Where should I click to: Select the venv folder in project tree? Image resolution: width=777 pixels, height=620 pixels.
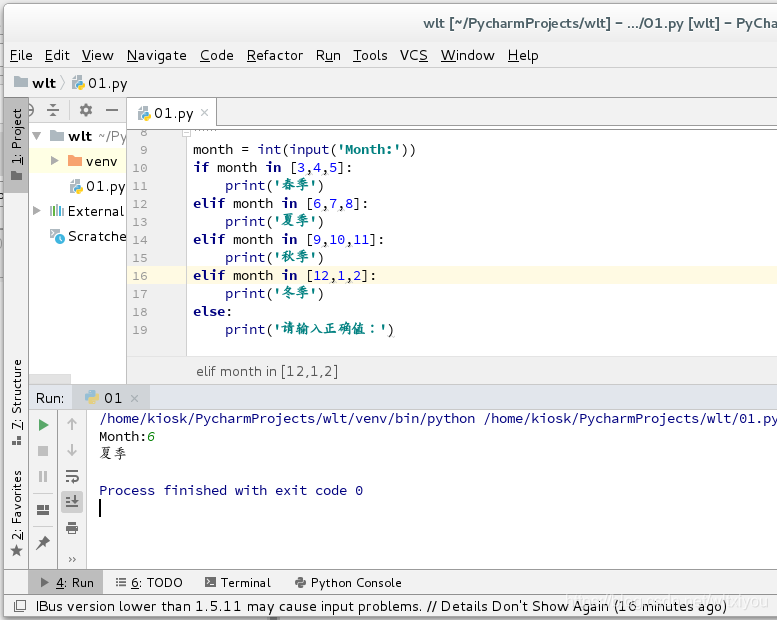[x=92, y=161]
